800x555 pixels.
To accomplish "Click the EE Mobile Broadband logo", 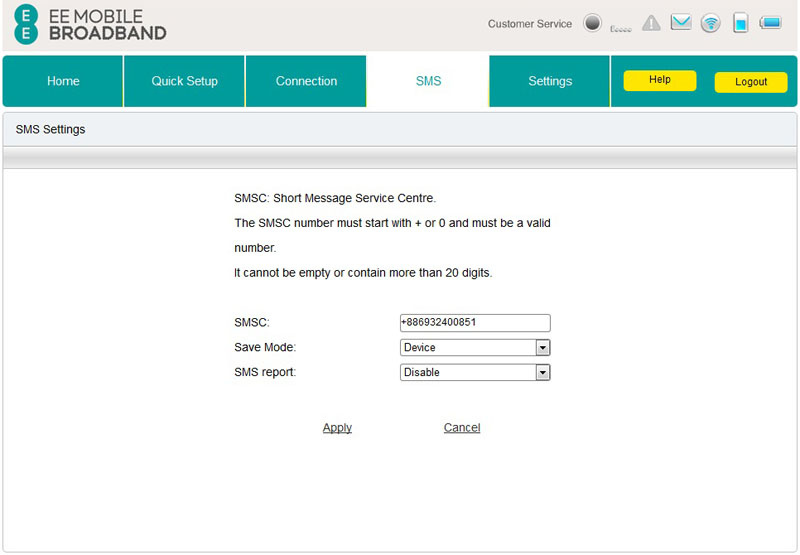I will click(90, 24).
